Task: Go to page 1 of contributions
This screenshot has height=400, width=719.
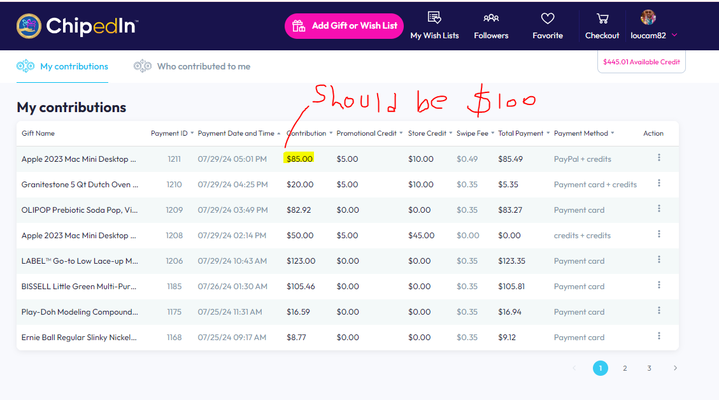Action: (x=600, y=368)
